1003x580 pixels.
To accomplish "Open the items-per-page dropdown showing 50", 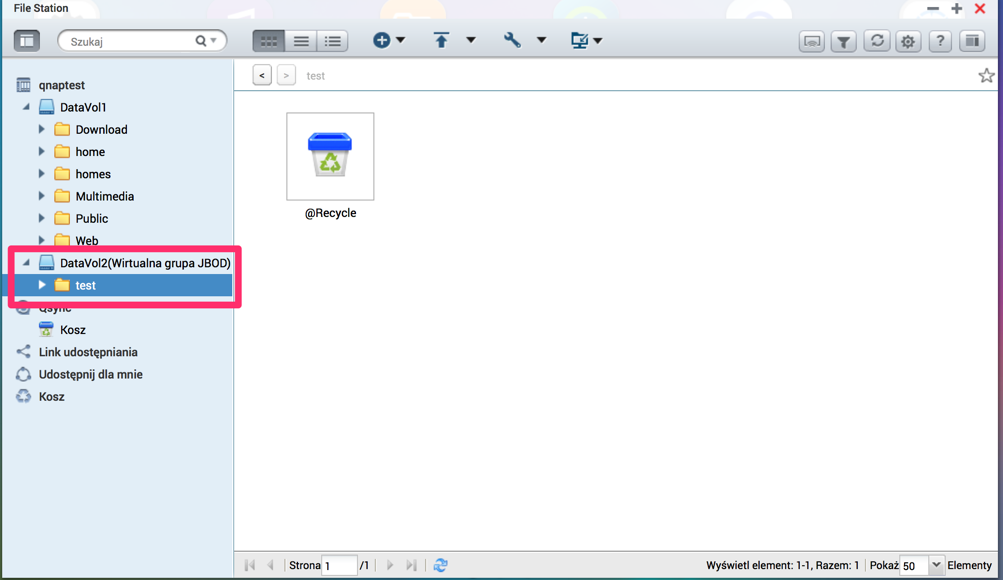I will (936, 565).
